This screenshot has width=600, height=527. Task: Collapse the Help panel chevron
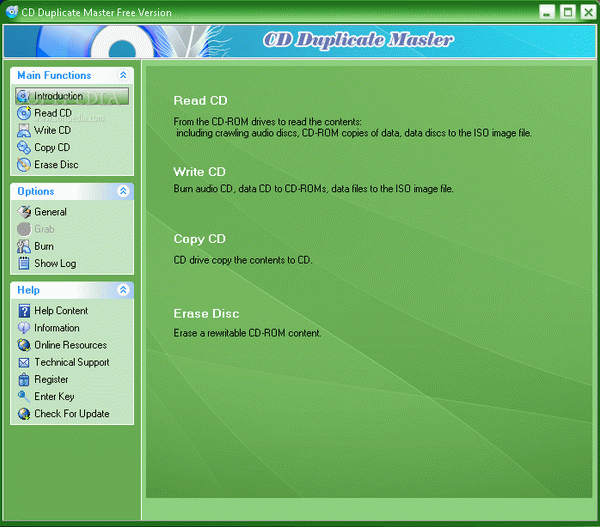[x=123, y=290]
